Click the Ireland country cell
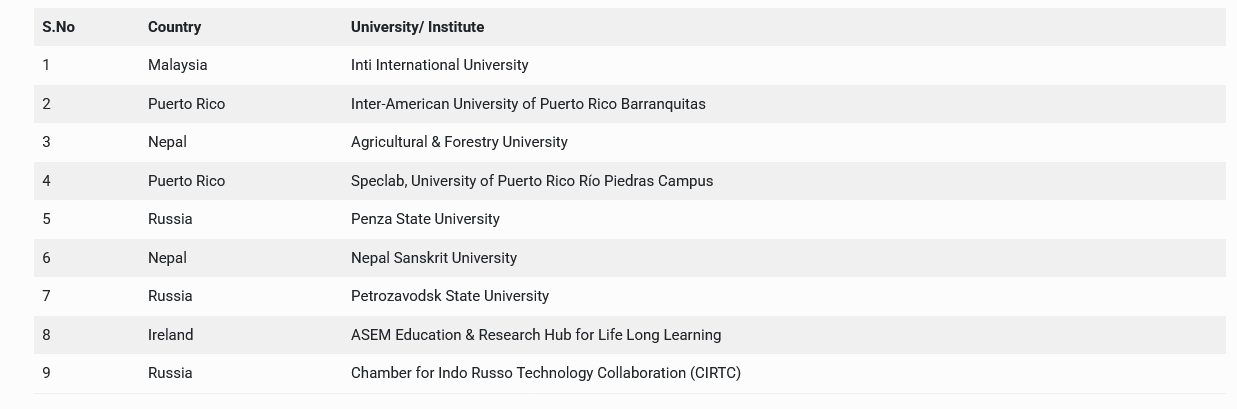This screenshot has height=409, width=1237. (x=170, y=335)
